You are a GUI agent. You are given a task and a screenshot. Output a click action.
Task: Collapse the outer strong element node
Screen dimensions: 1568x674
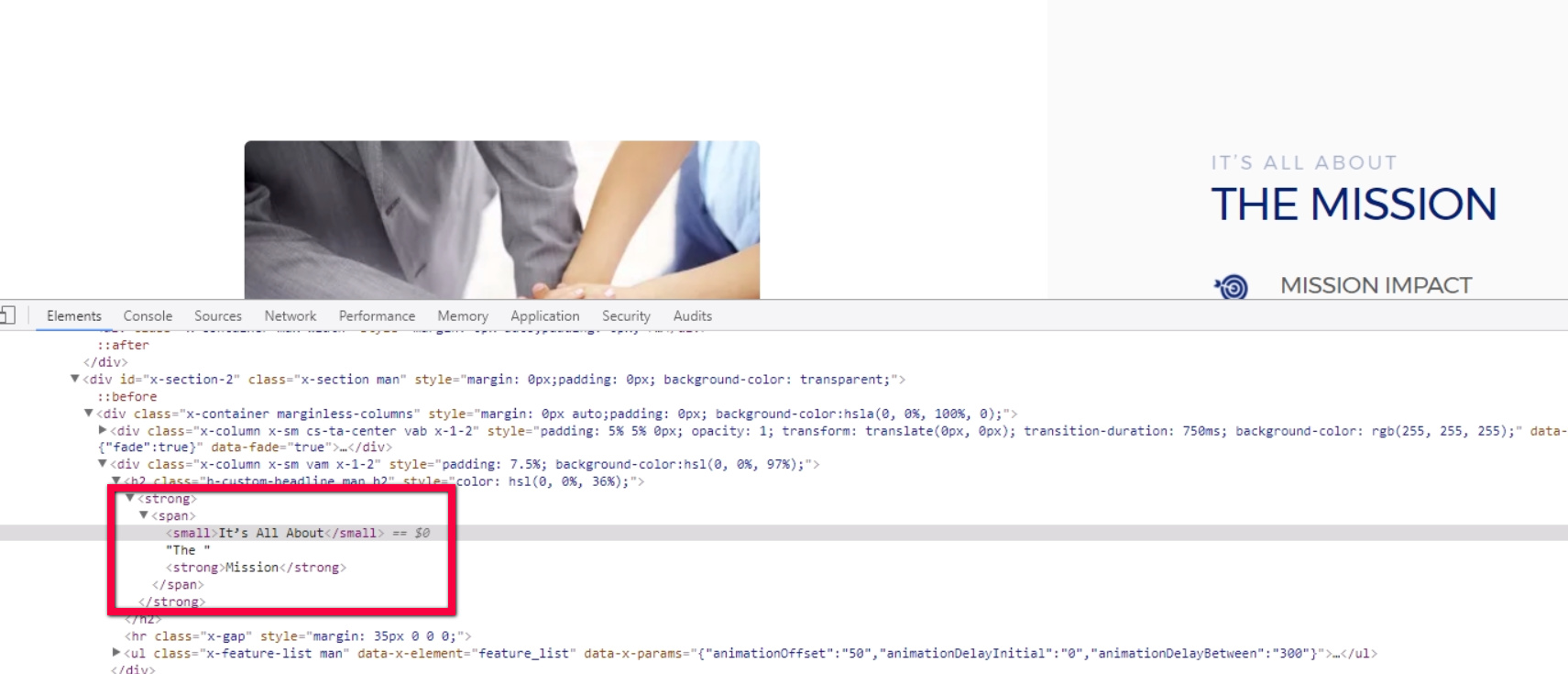130,498
